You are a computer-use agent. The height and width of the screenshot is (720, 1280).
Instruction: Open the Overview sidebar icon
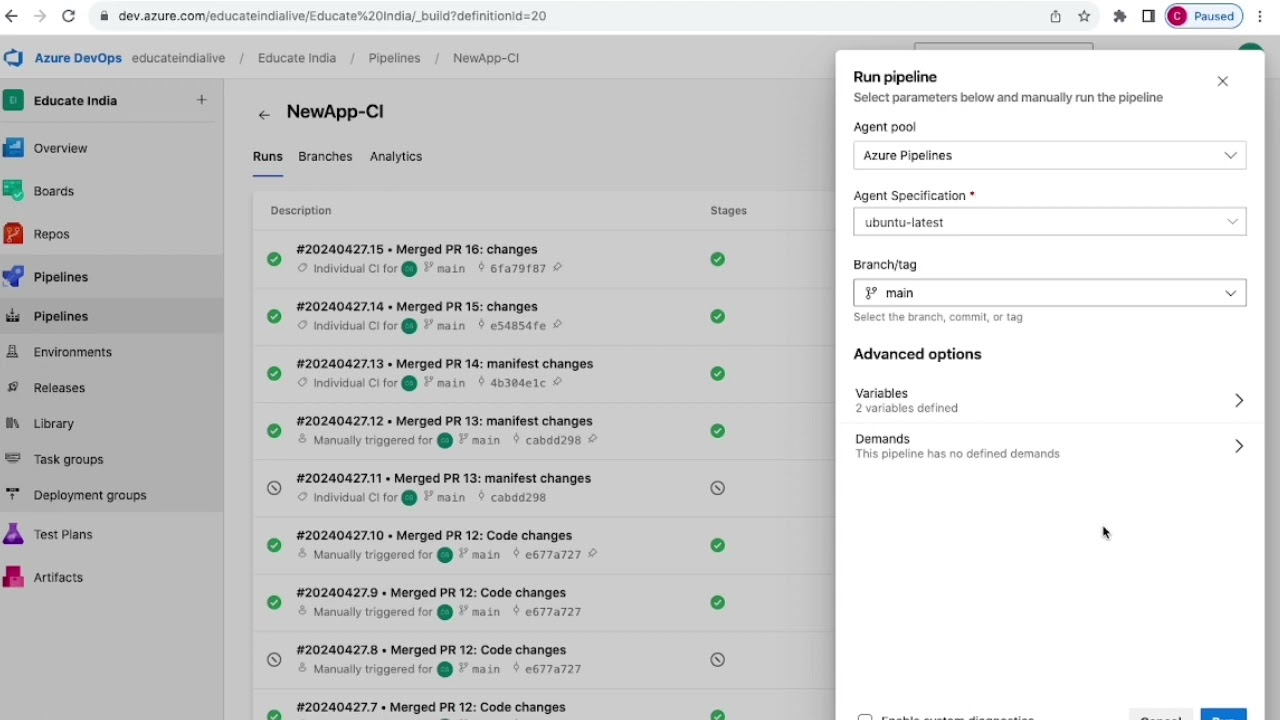[13, 148]
